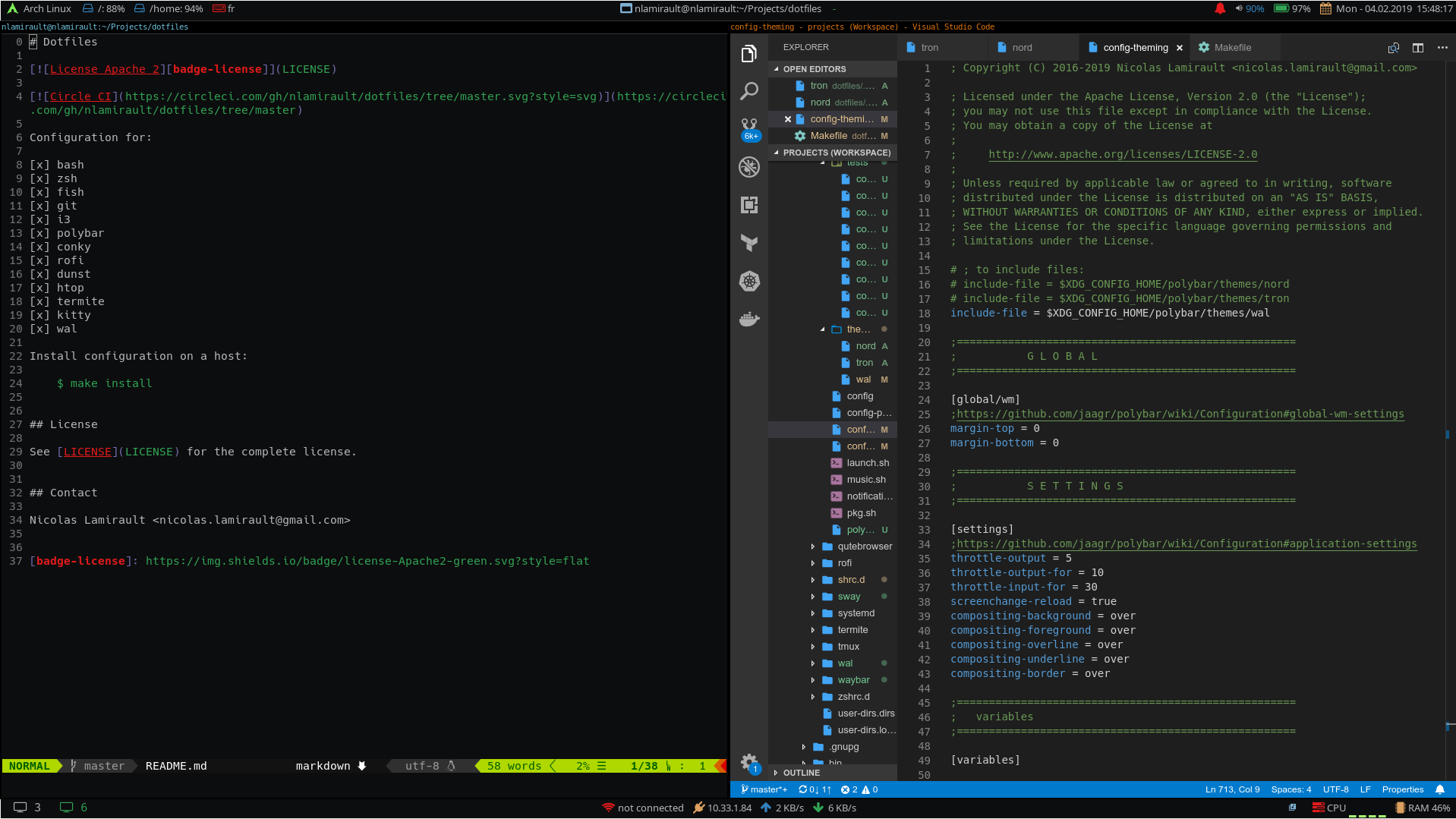Open Source Control view with 6k+ badge
This screenshot has width=1456, height=819.
[749, 129]
